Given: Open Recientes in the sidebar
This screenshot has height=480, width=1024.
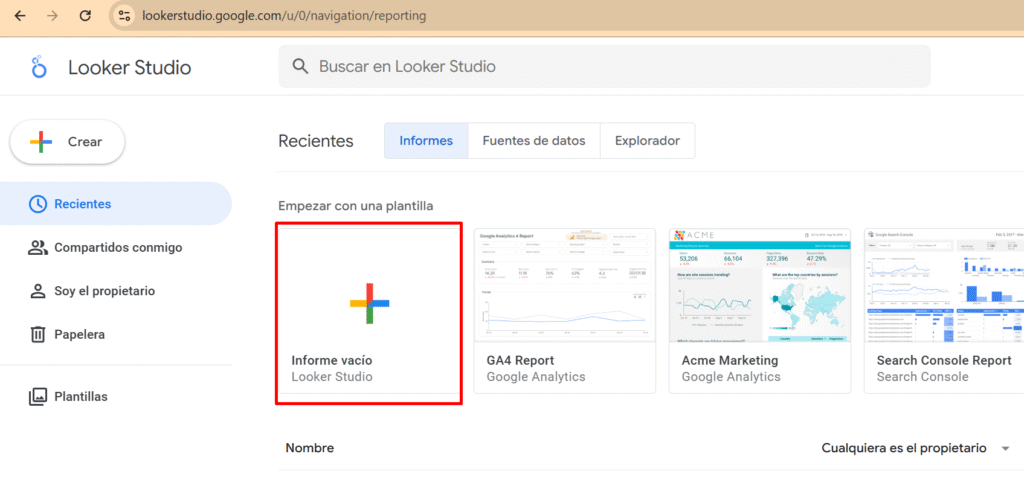Looking at the screenshot, I should (116, 204).
